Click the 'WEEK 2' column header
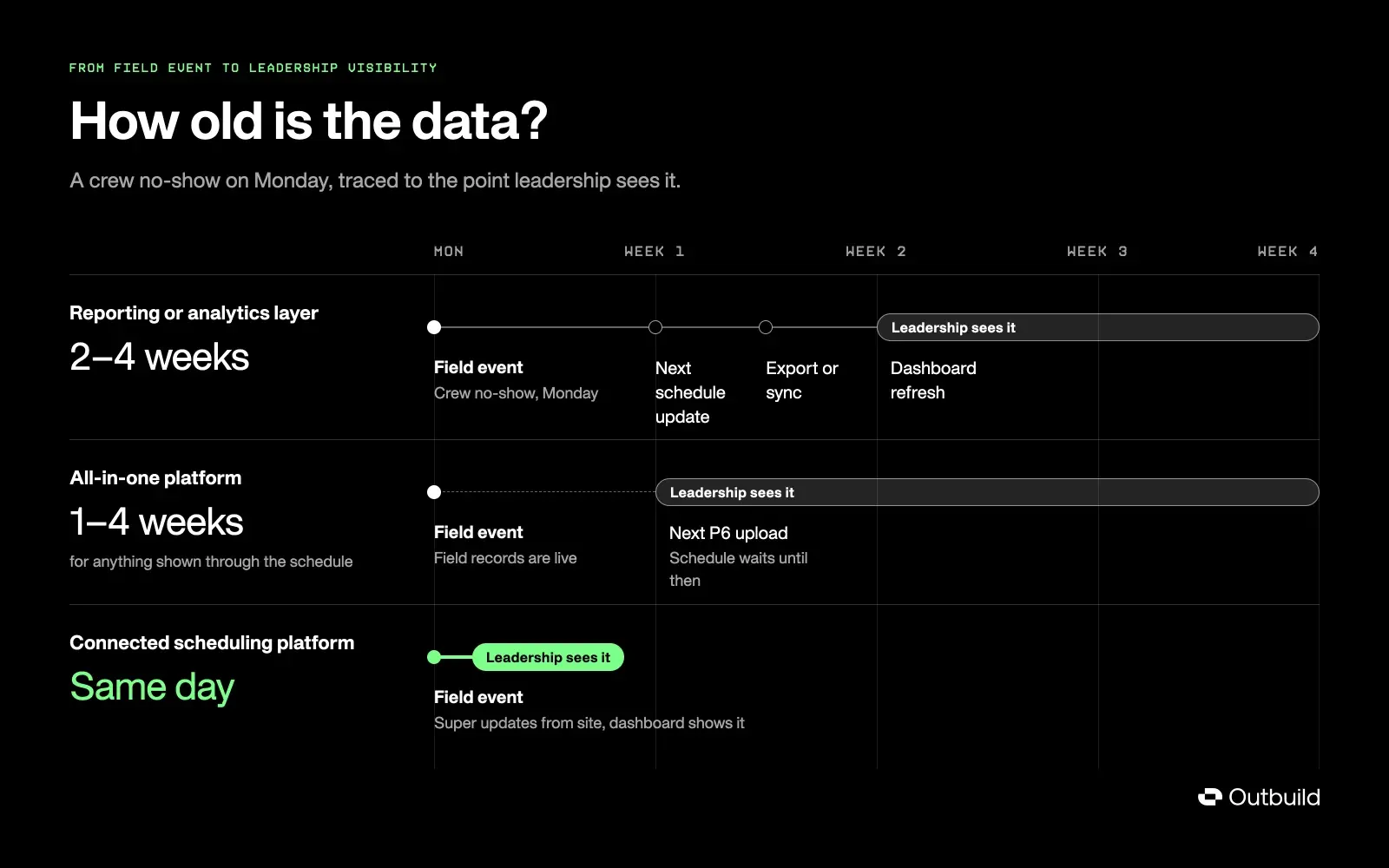This screenshot has width=1389, height=868. (x=876, y=251)
